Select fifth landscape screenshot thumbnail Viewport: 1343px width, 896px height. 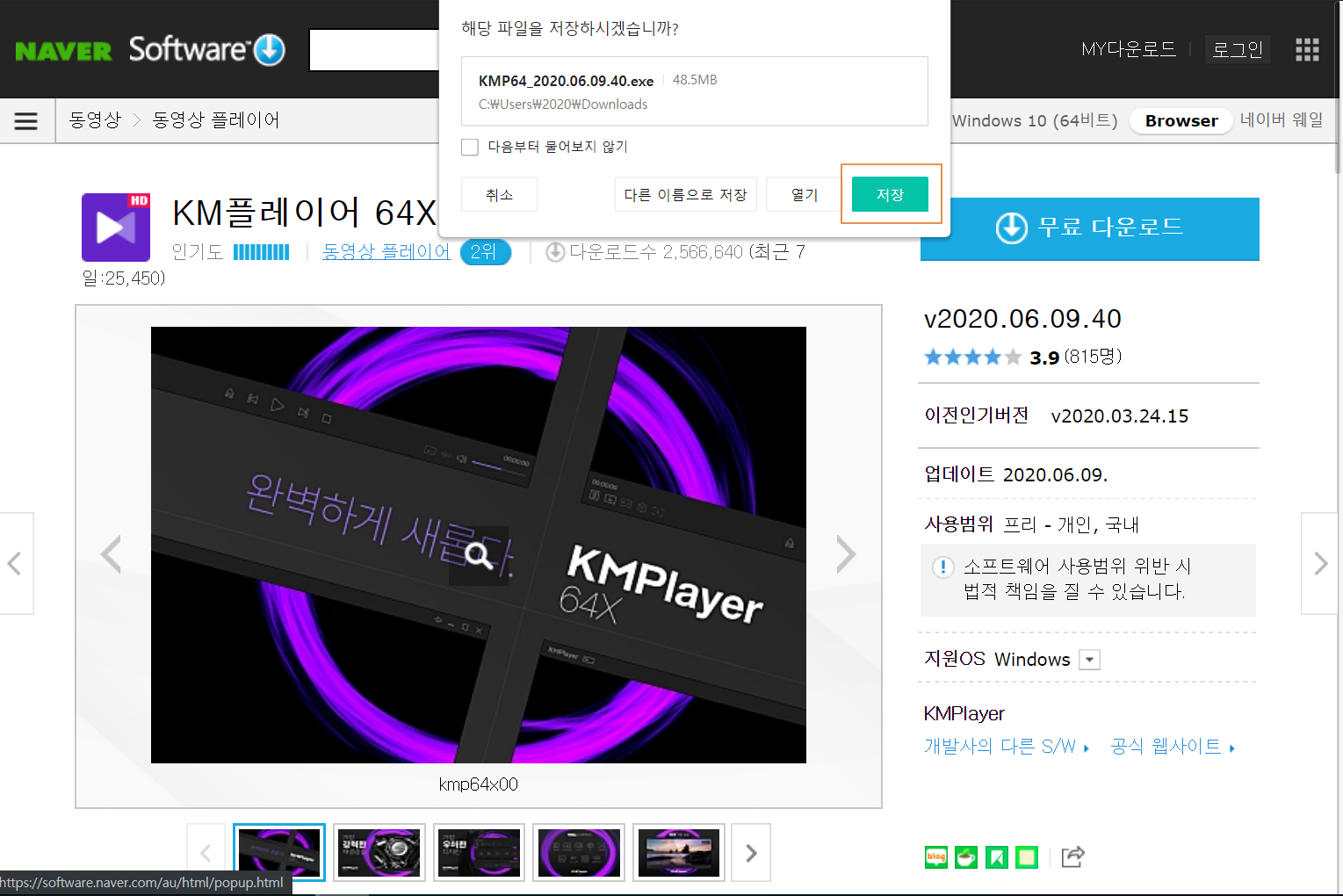[x=679, y=852]
